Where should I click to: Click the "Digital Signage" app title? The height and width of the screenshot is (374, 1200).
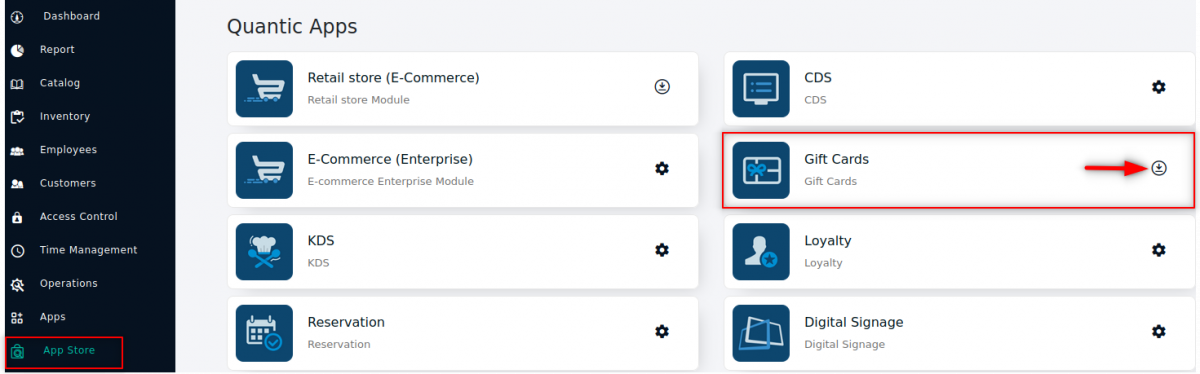point(854,322)
